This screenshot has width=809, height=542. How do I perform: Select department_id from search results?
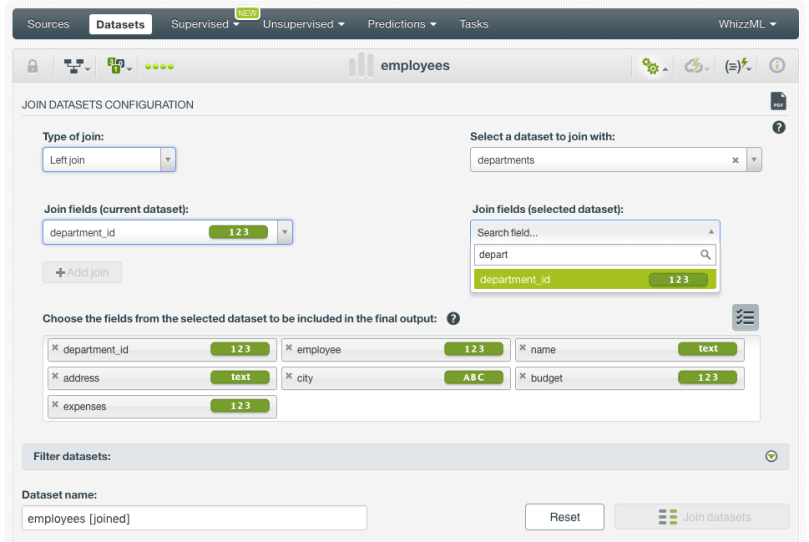pos(595,279)
